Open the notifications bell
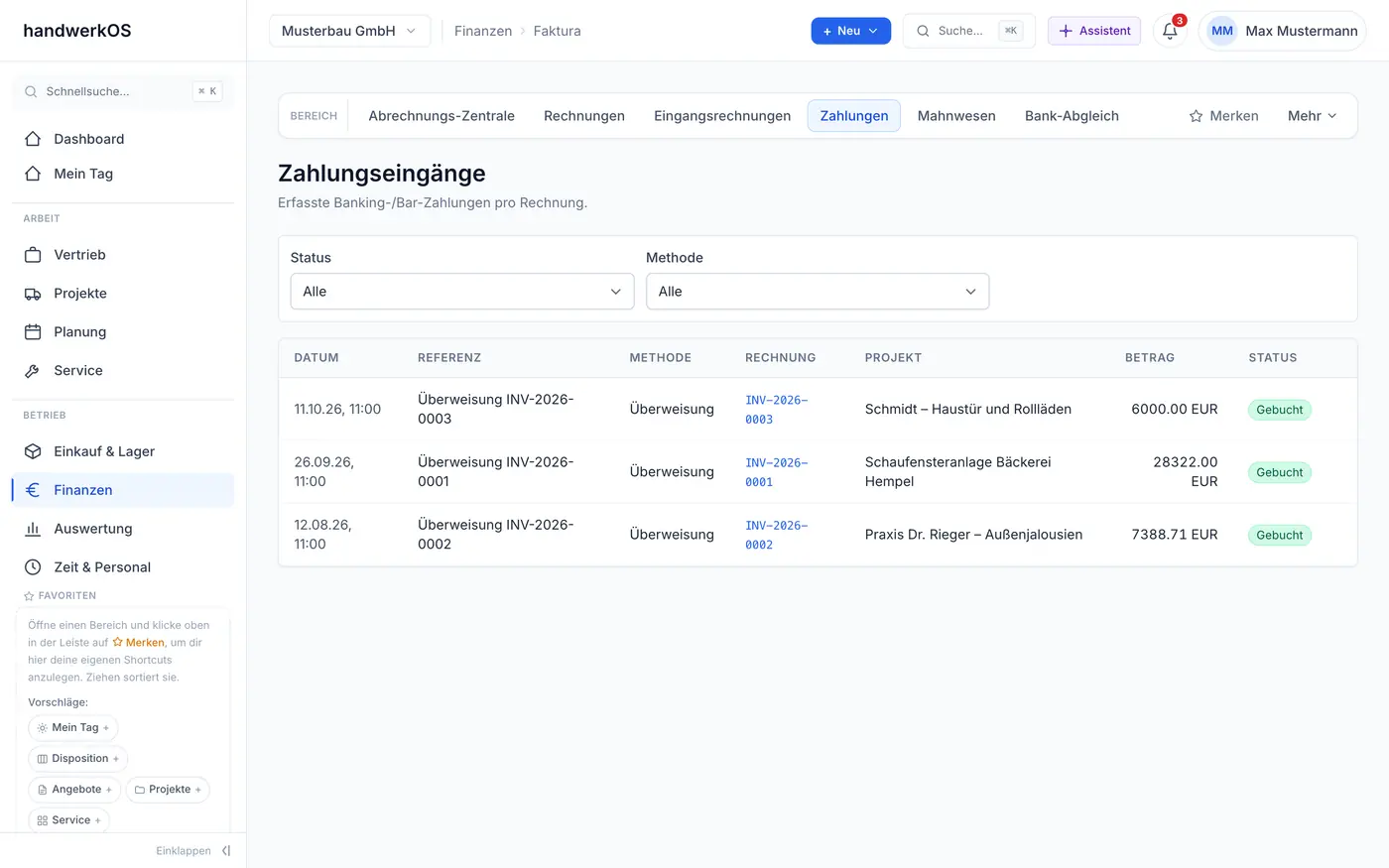1389x868 pixels. pos(1170,31)
